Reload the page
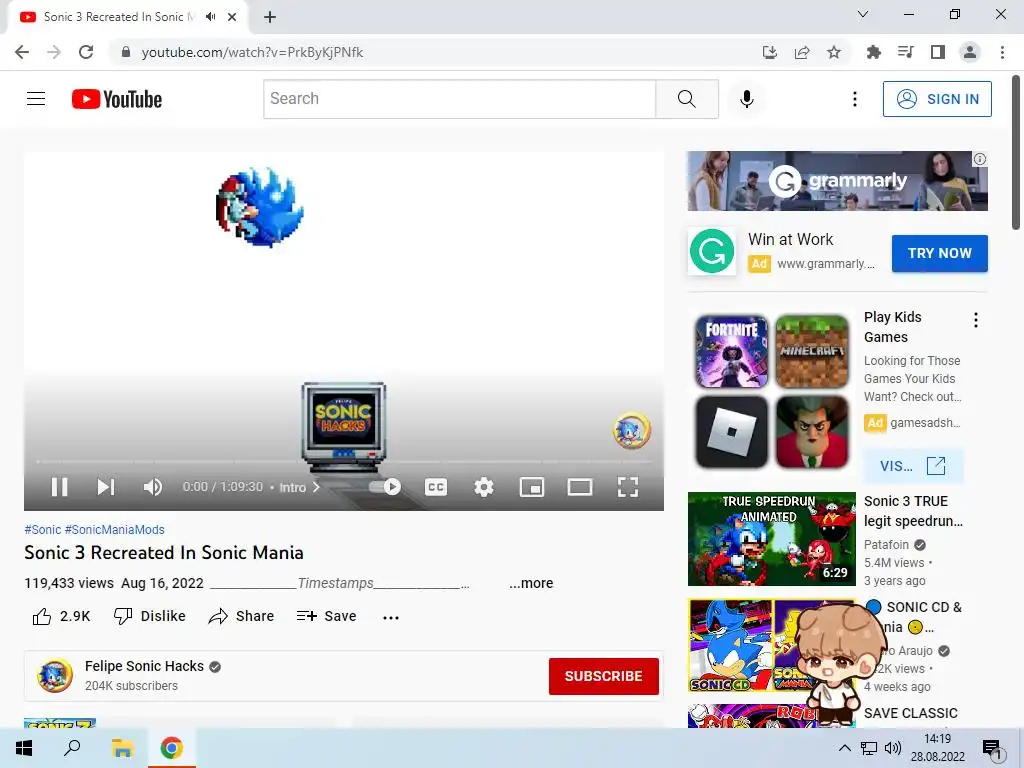 coord(86,52)
